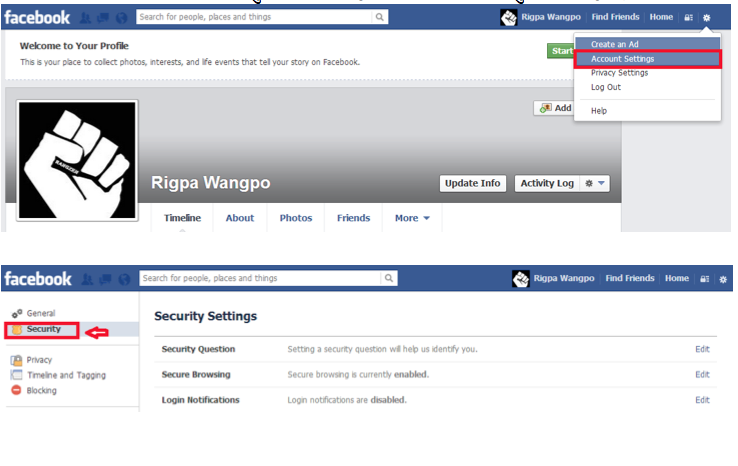Screen dimensions: 738x466
Task: Click privacy shortcuts lock icon in bottom navbar
Action: [x=705, y=279]
